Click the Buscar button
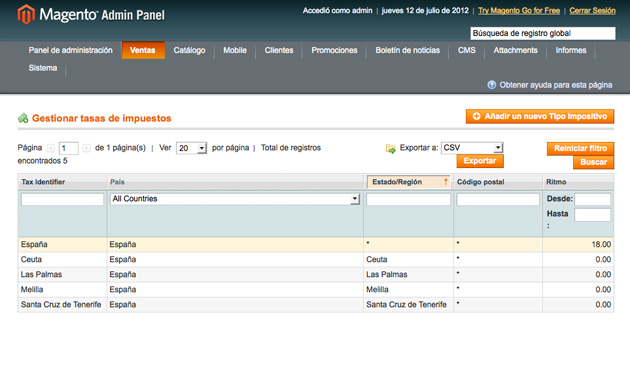Viewport: 630px width, 391px height. click(x=593, y=162)
